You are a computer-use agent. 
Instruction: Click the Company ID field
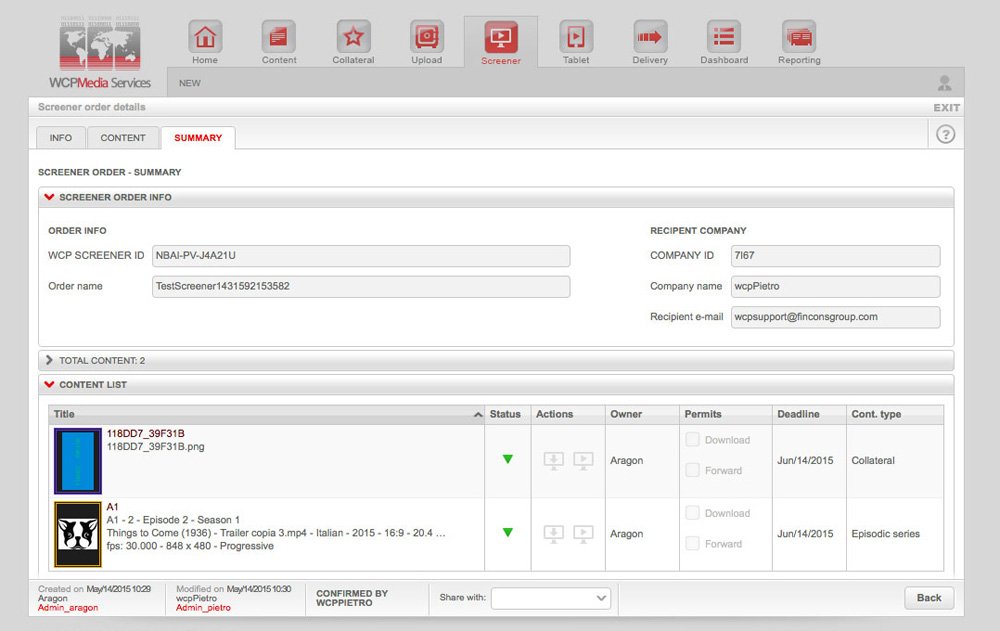[835, 256]
